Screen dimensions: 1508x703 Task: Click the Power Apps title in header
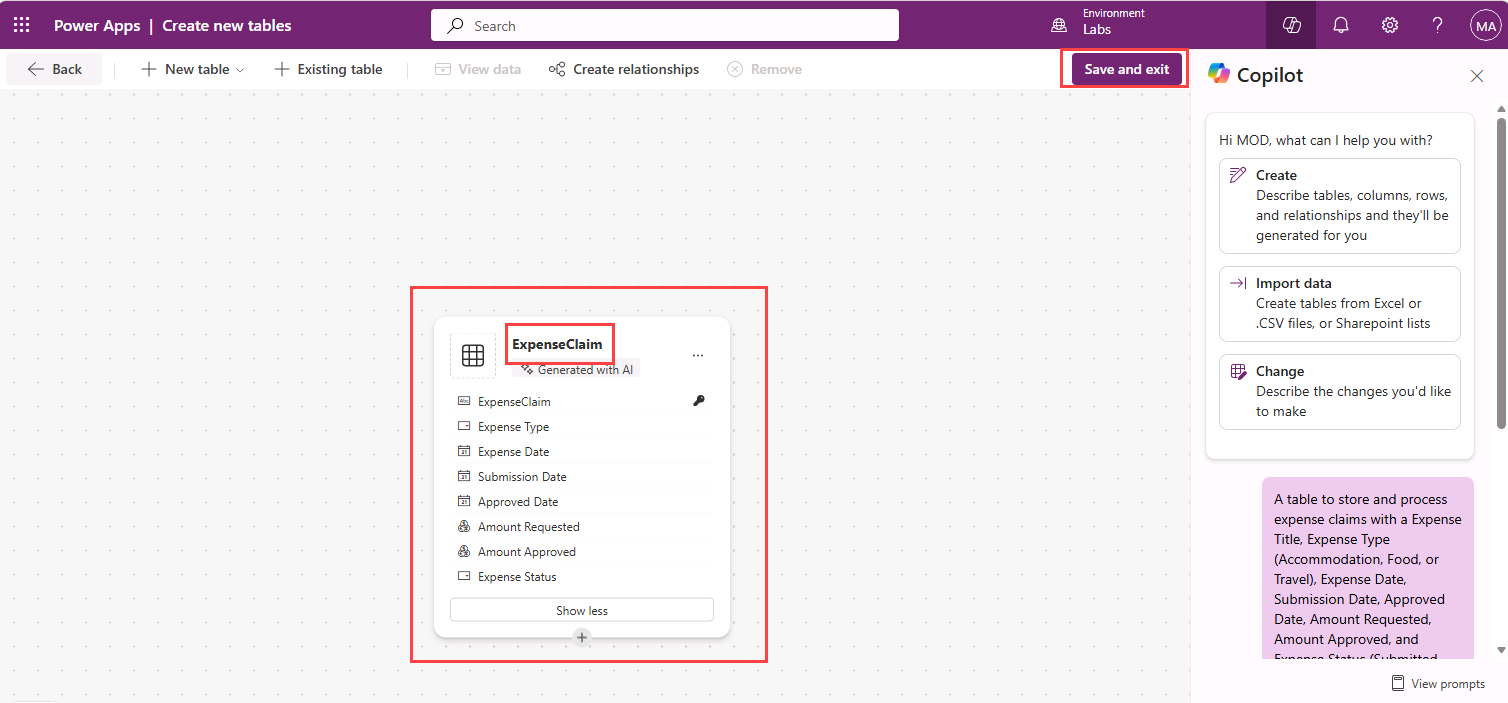[97, 26]
